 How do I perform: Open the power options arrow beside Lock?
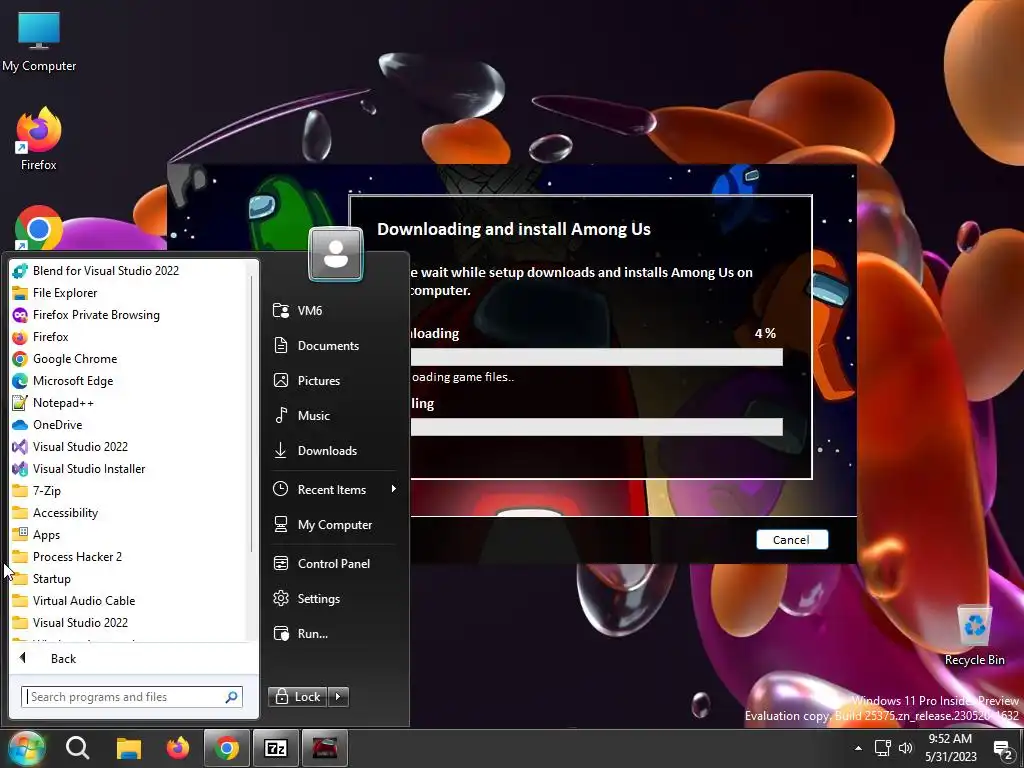[x=338, y=697]
